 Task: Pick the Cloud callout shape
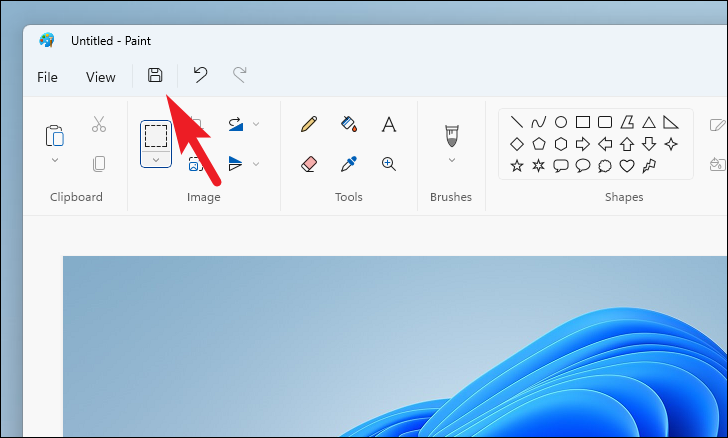coord(605,166)
